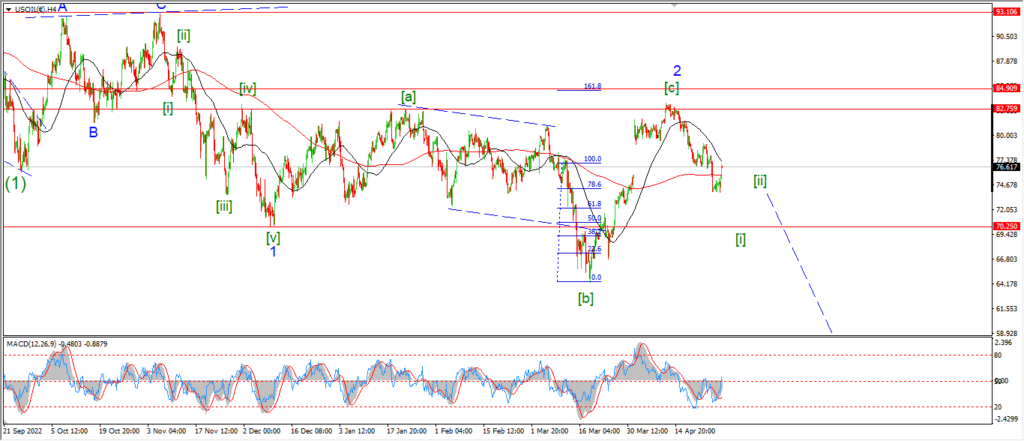Select the green [c] wave label
This screenshot has width=1024, height=441.
671,88
